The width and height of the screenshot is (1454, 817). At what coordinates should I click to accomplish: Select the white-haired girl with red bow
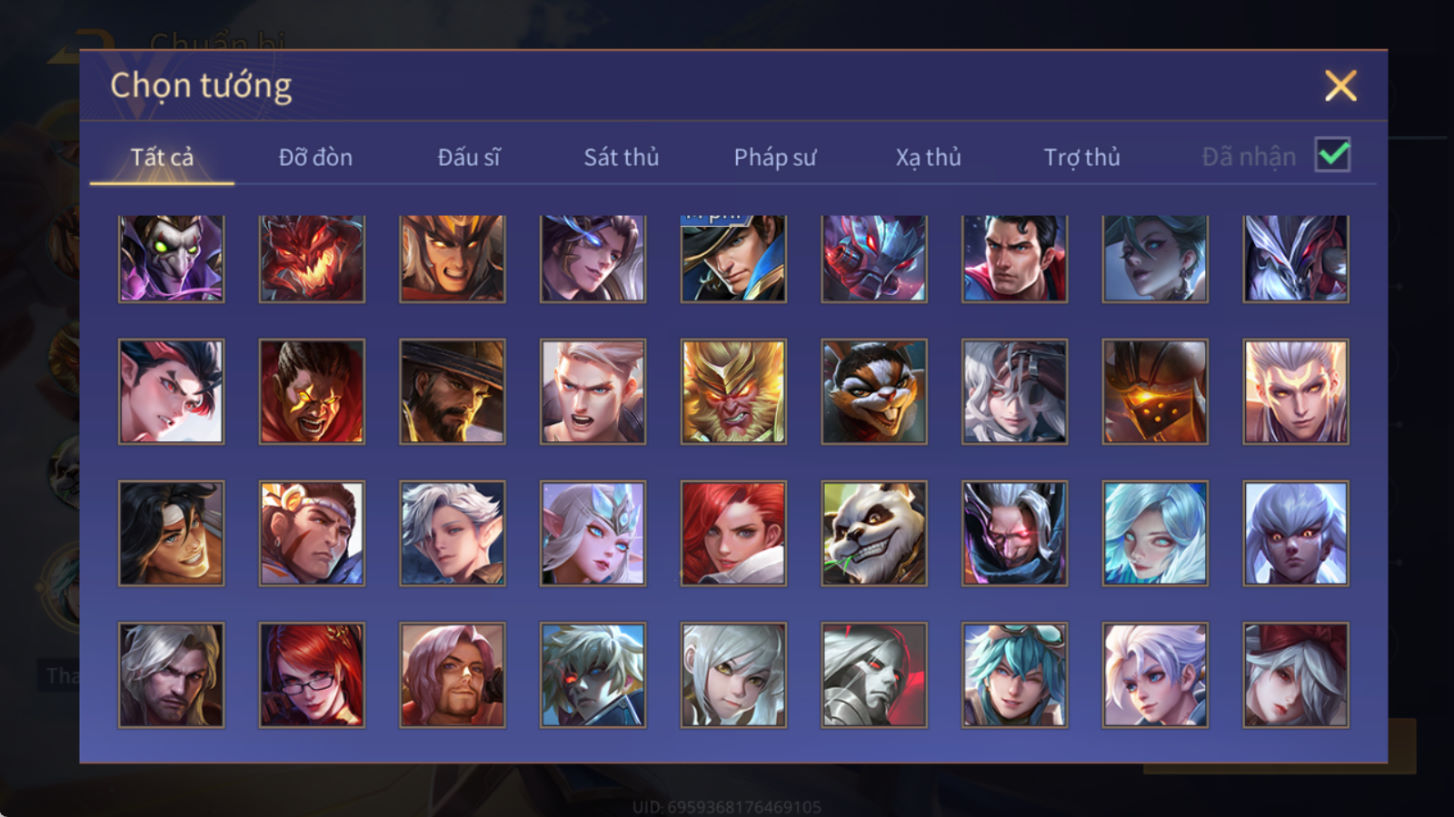click(1296, 675)
